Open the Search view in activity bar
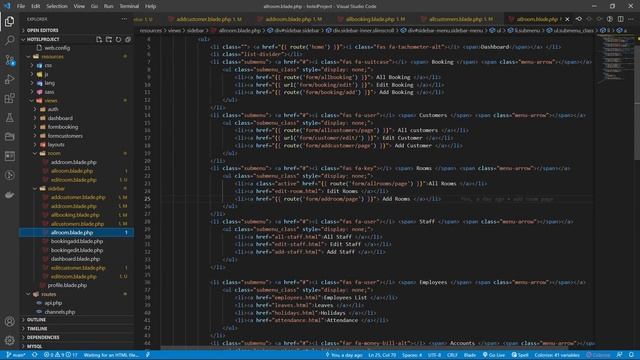 (9, 40)
